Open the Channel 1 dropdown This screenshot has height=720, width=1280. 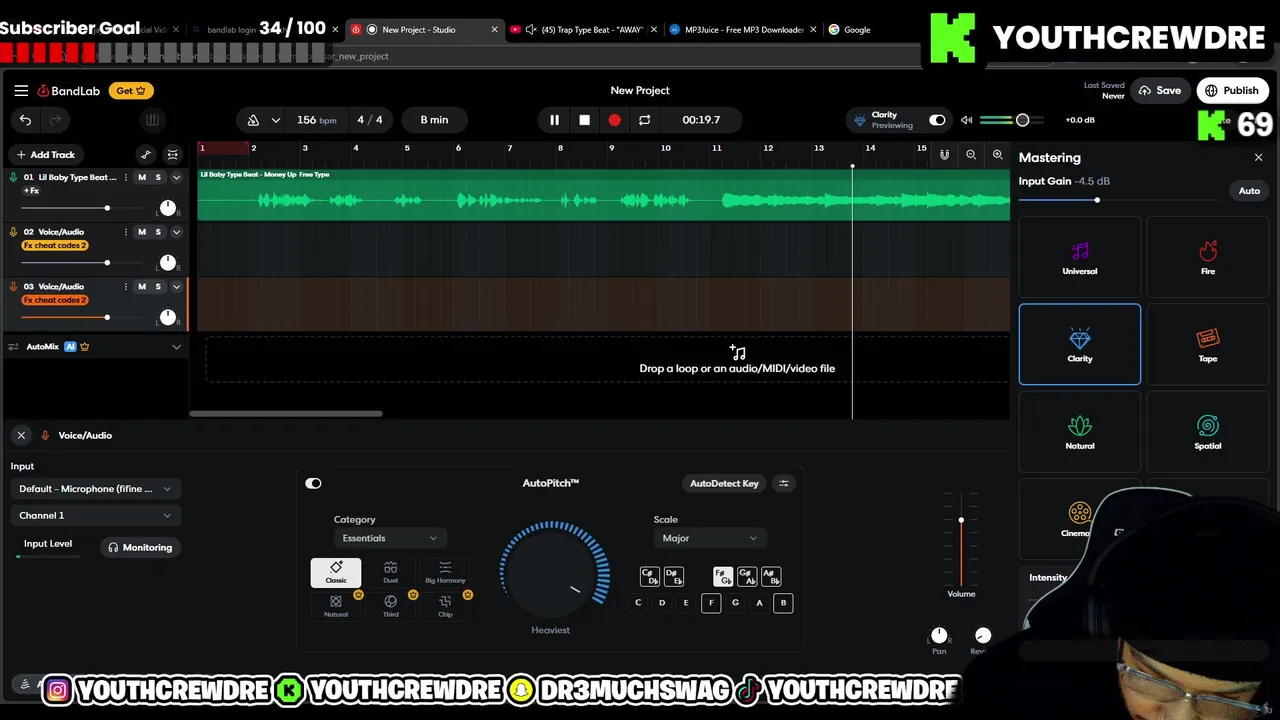point(95,515)
